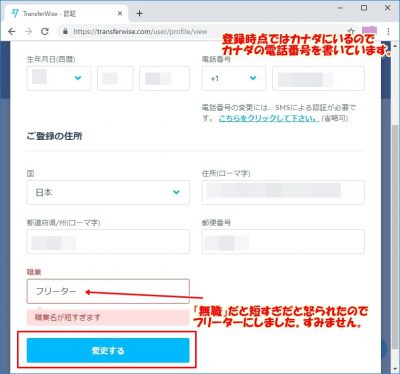Click the 郵便番号 postal code field

[283, 242]
